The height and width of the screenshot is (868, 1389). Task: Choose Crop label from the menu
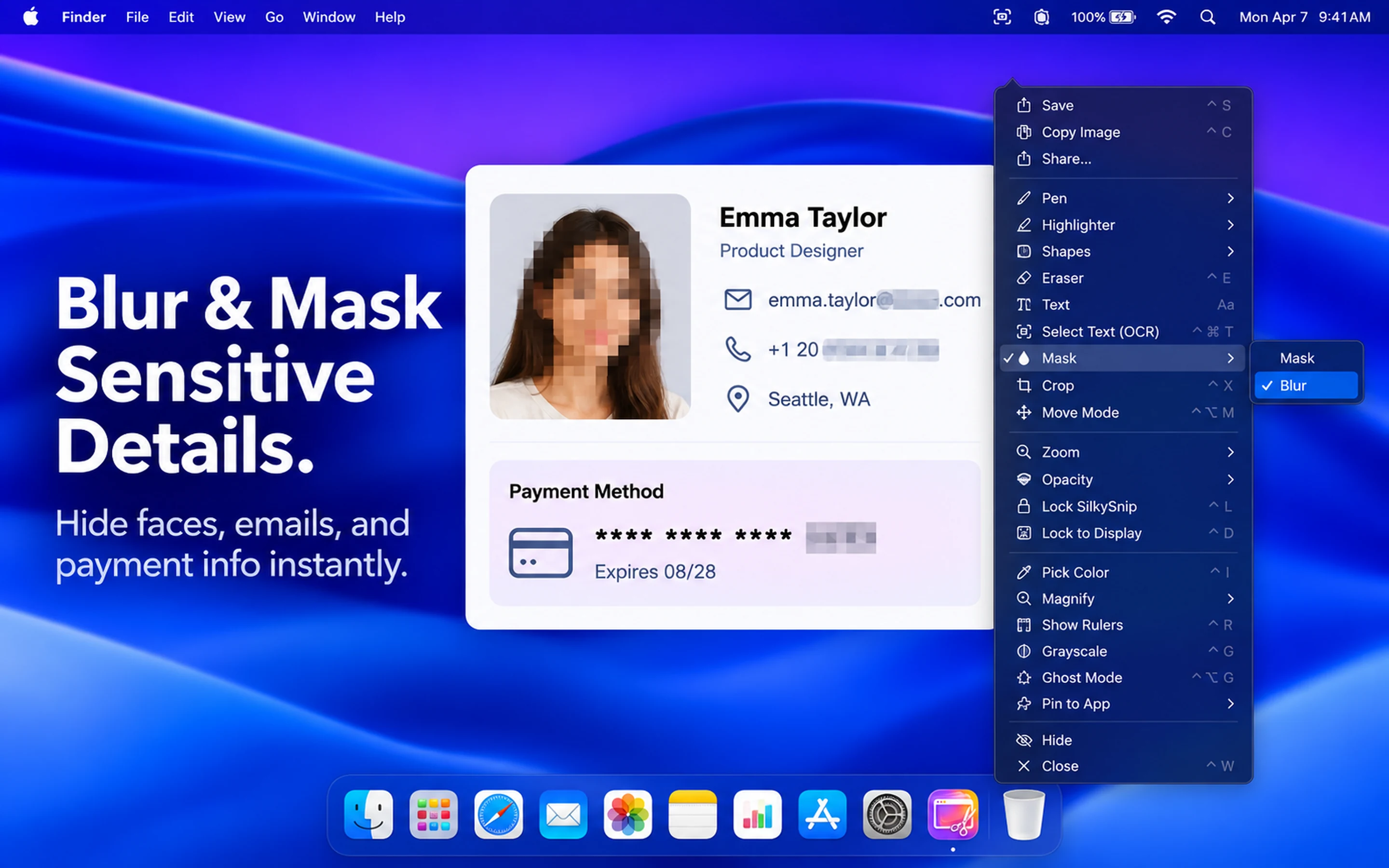click(1057, 385)
